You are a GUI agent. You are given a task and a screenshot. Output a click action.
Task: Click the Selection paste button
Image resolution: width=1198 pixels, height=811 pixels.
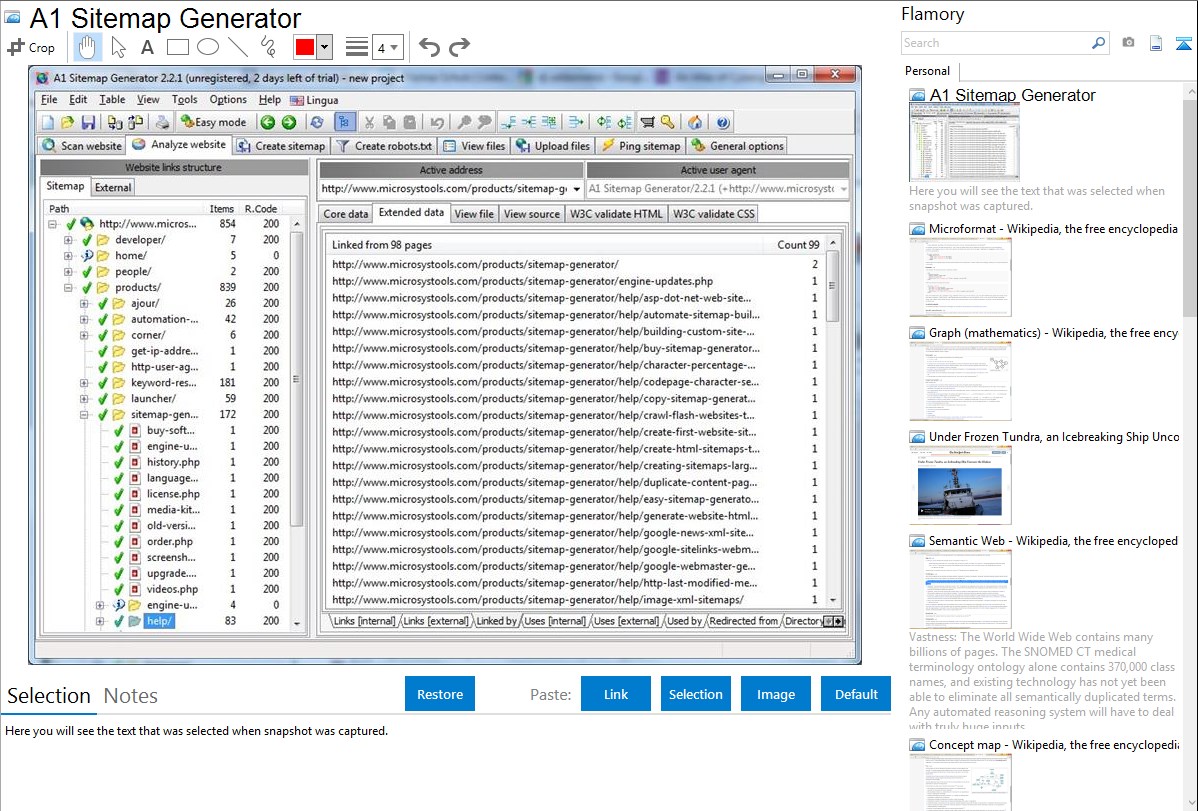click(695, 694)
